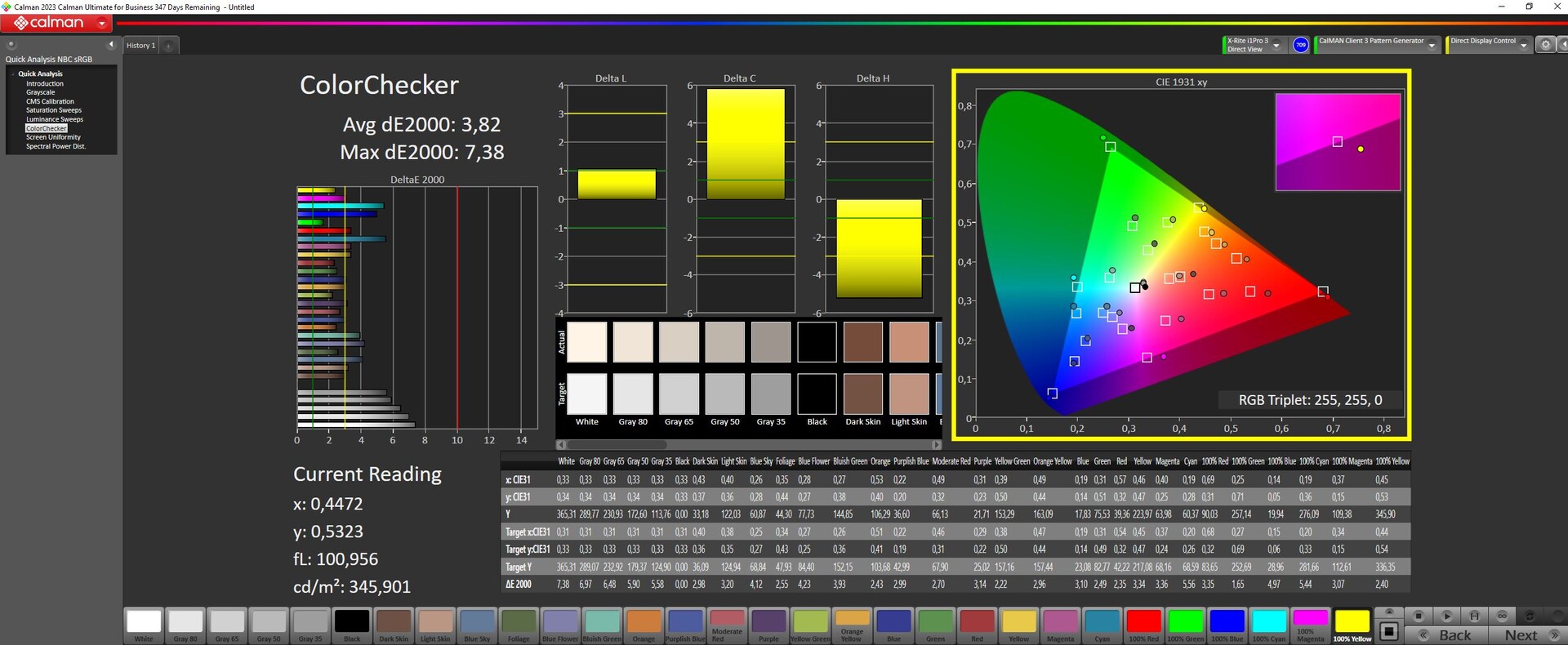
Task: Click the blue 709 colorspace badge
Action: (x=1301, y=45)
